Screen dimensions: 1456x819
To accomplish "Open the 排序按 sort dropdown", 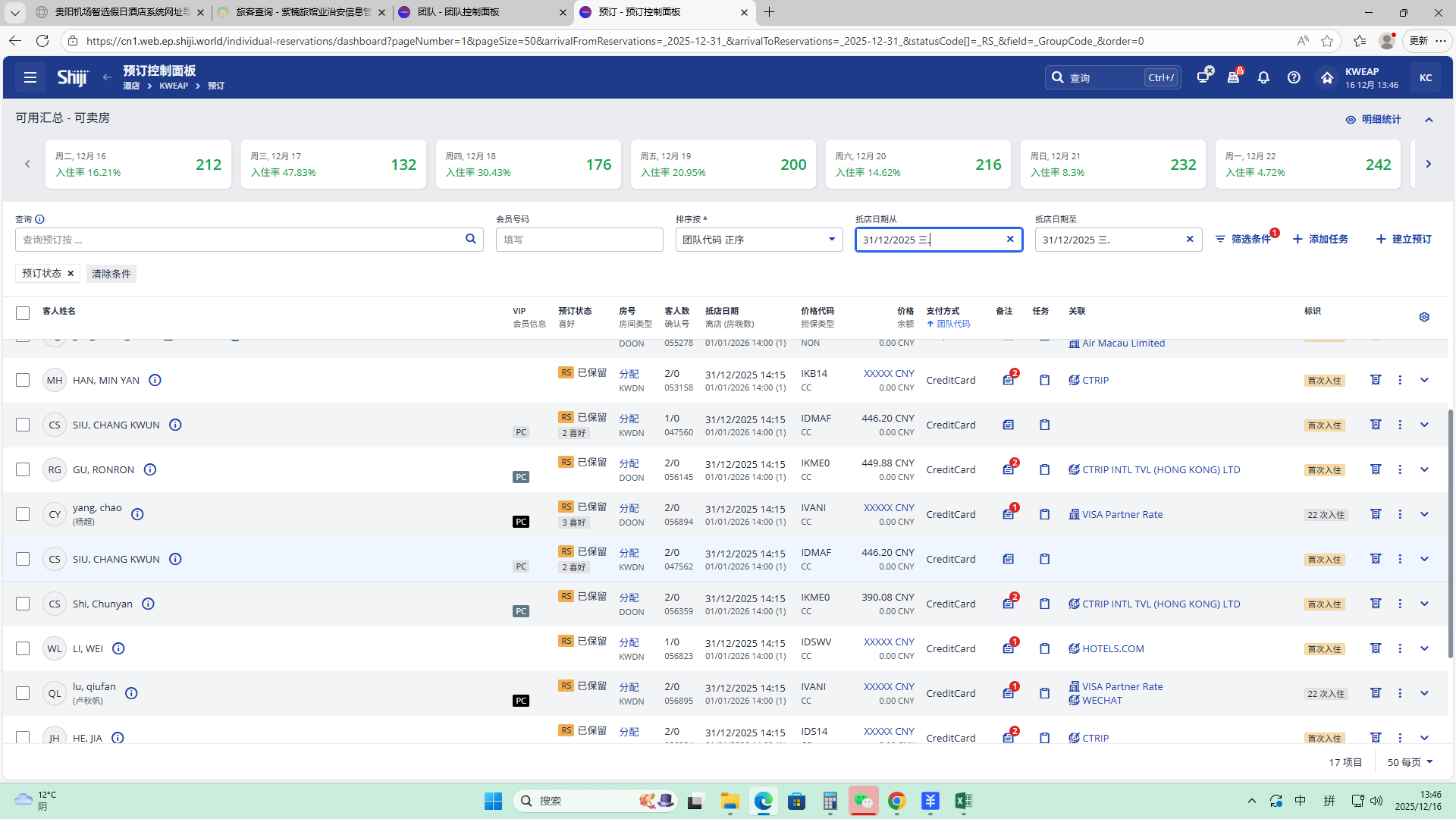I will (x=758, y=240).
